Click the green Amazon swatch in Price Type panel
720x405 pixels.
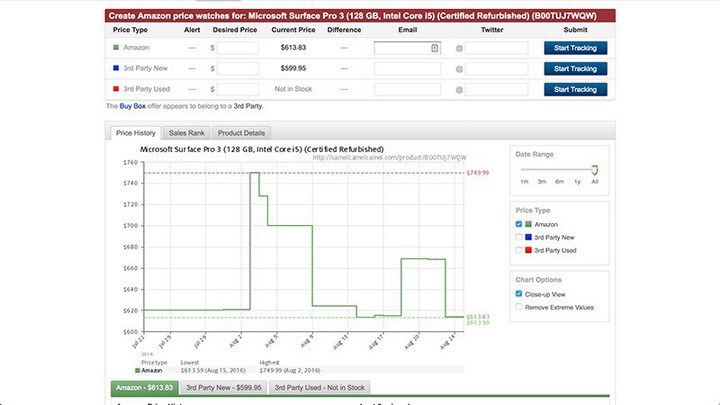tap(528, 224)
